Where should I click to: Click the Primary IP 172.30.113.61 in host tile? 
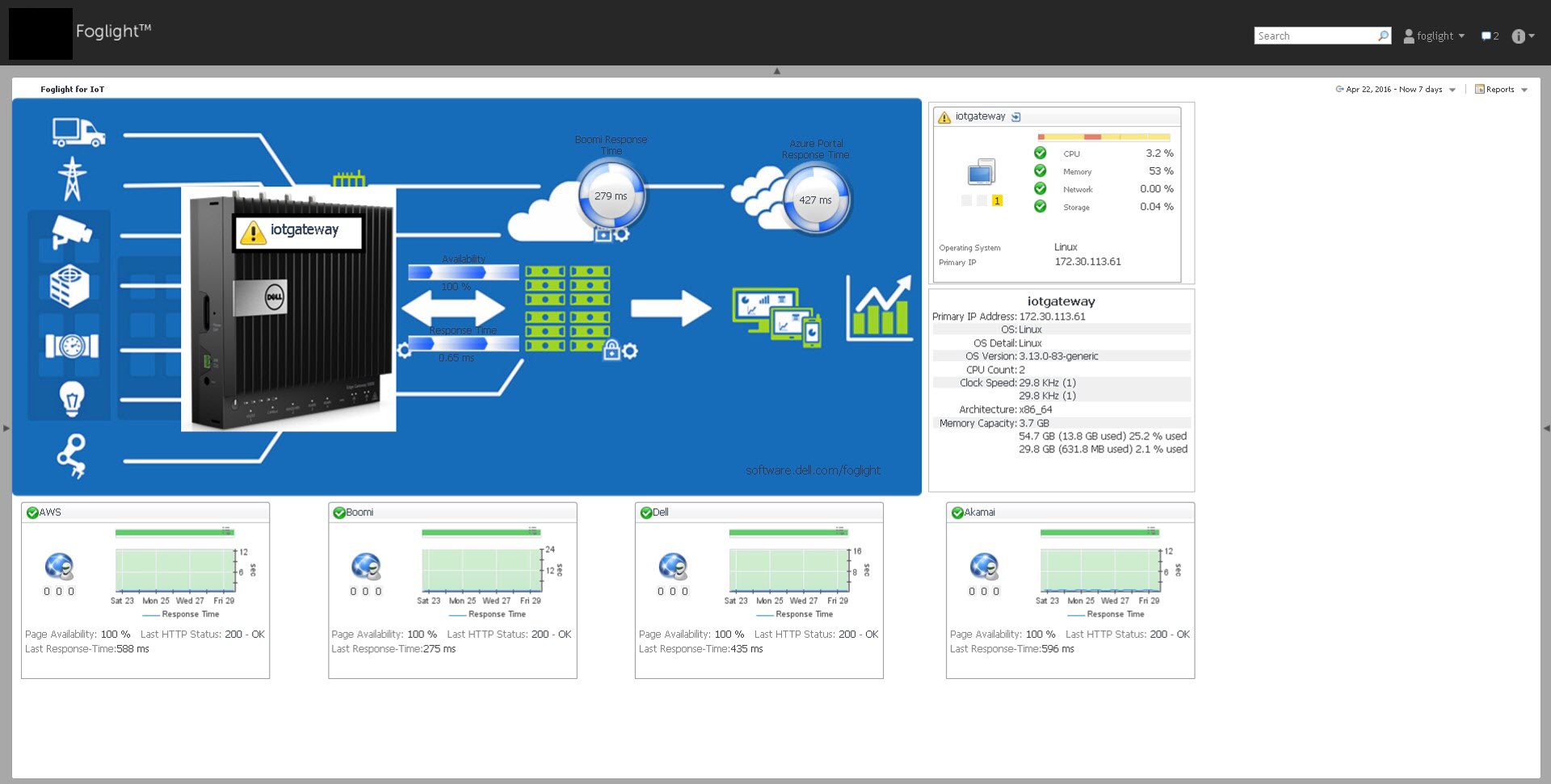coord(1087,262)
